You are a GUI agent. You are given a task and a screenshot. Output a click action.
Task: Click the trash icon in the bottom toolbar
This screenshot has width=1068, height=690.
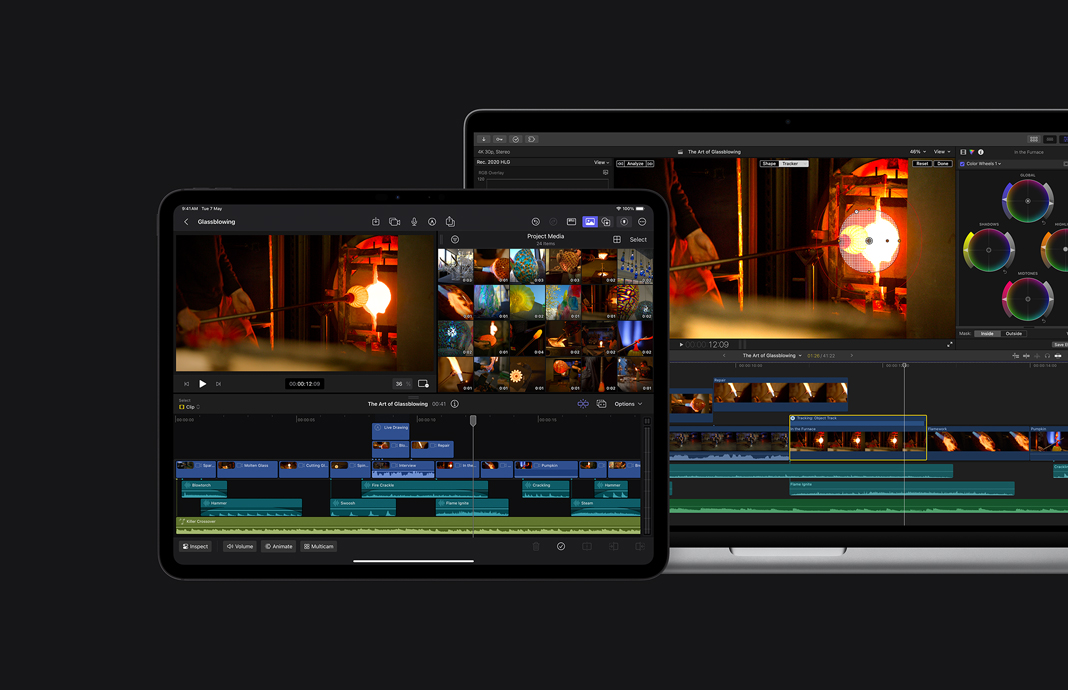(536, 546)
